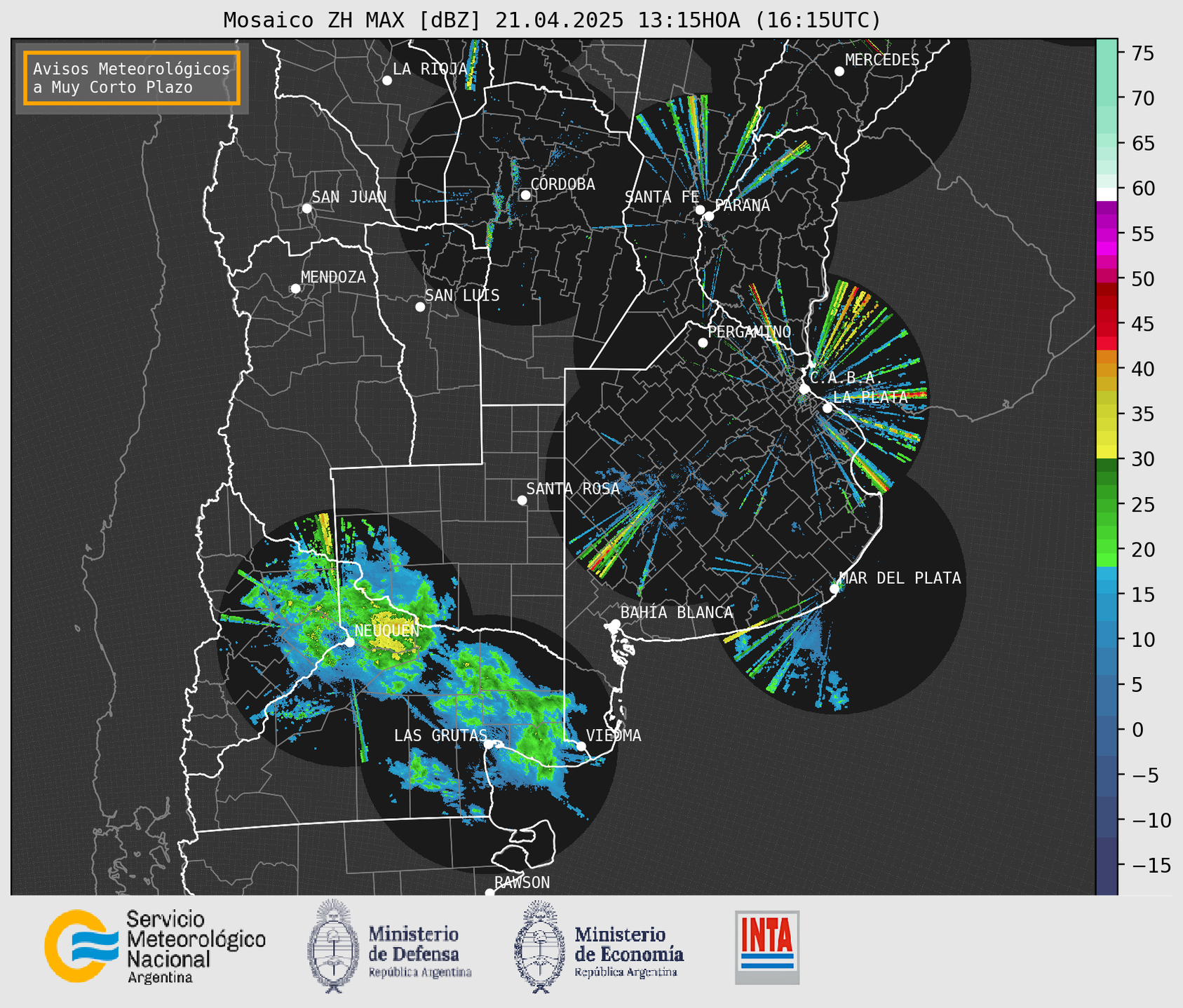Click the white 60 dBZ color band
This screenshot has width=1183, height=1008.
[x=1107, y=193]
